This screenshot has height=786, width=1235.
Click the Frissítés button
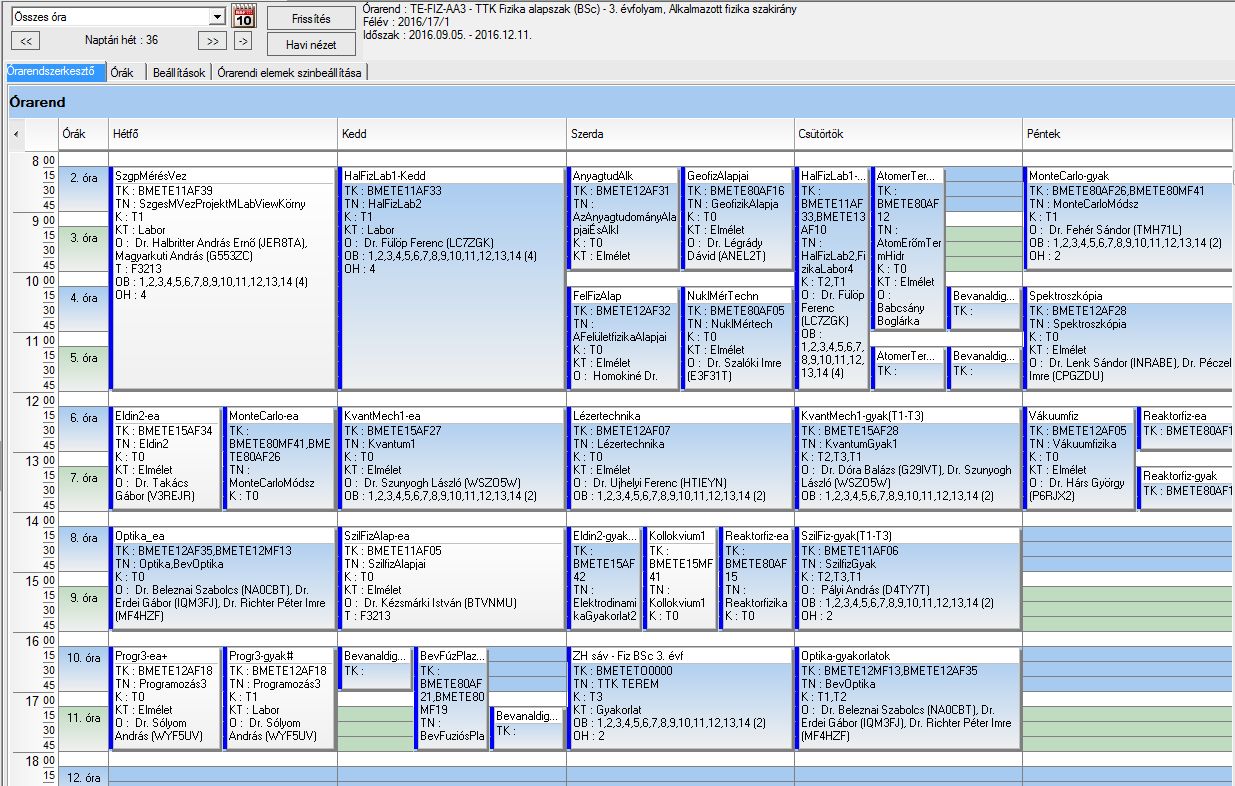click(311, 18)
